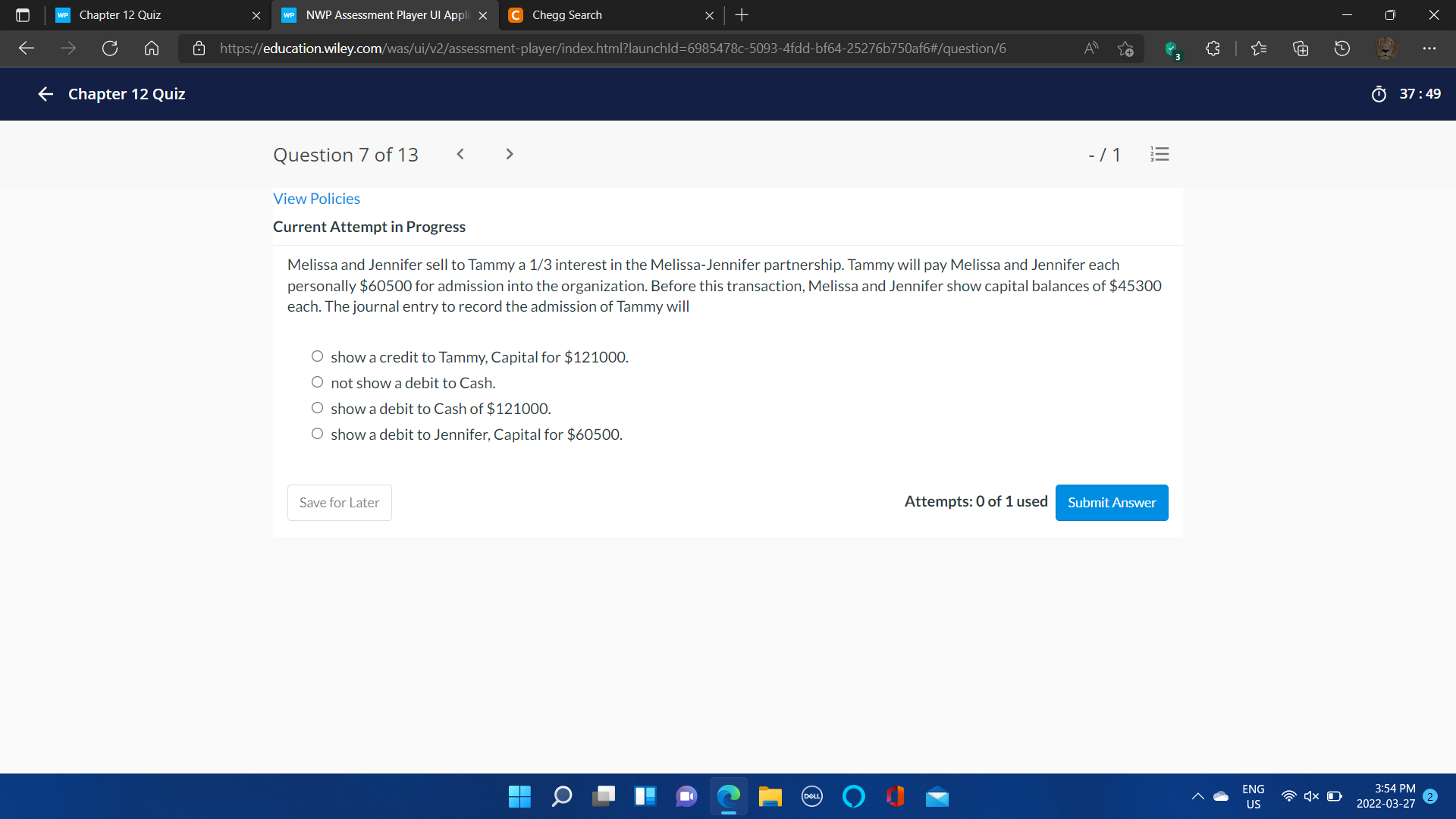The image size is (1456, 819).
Task: Click Submit Answer button
Action: (1111, 503)
